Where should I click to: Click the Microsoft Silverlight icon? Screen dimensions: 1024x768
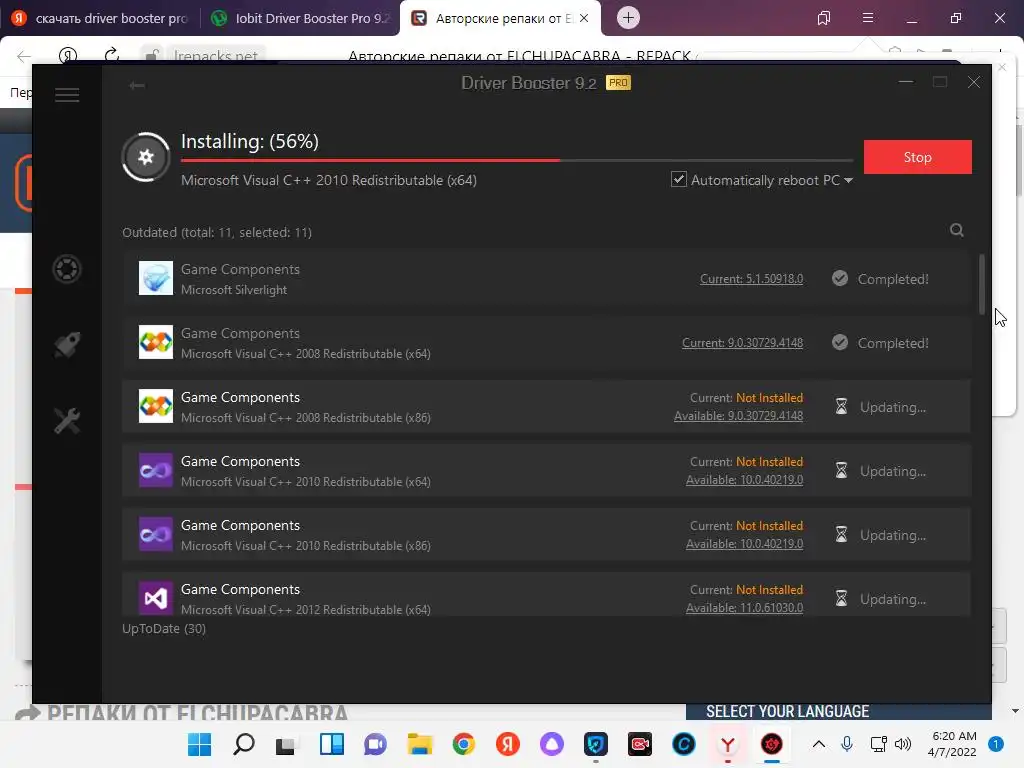[155, 278]
